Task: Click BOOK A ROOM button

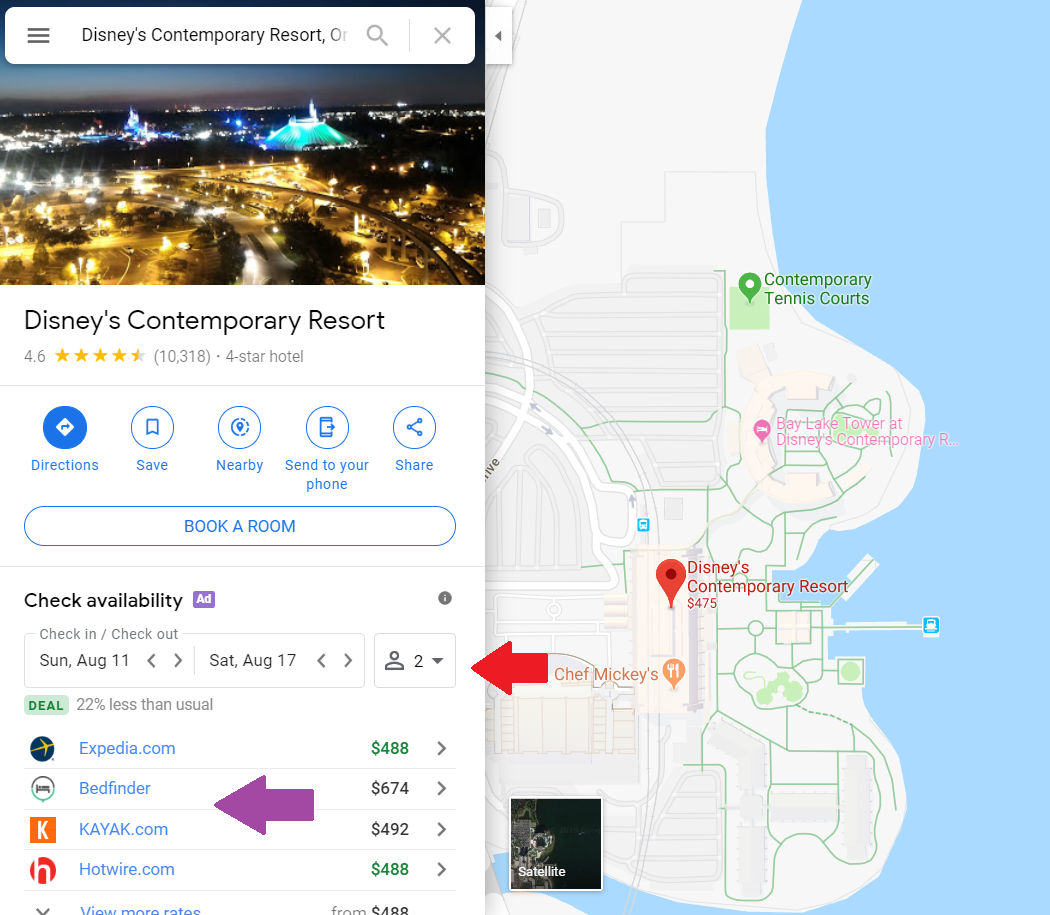Action: (240, 526)
